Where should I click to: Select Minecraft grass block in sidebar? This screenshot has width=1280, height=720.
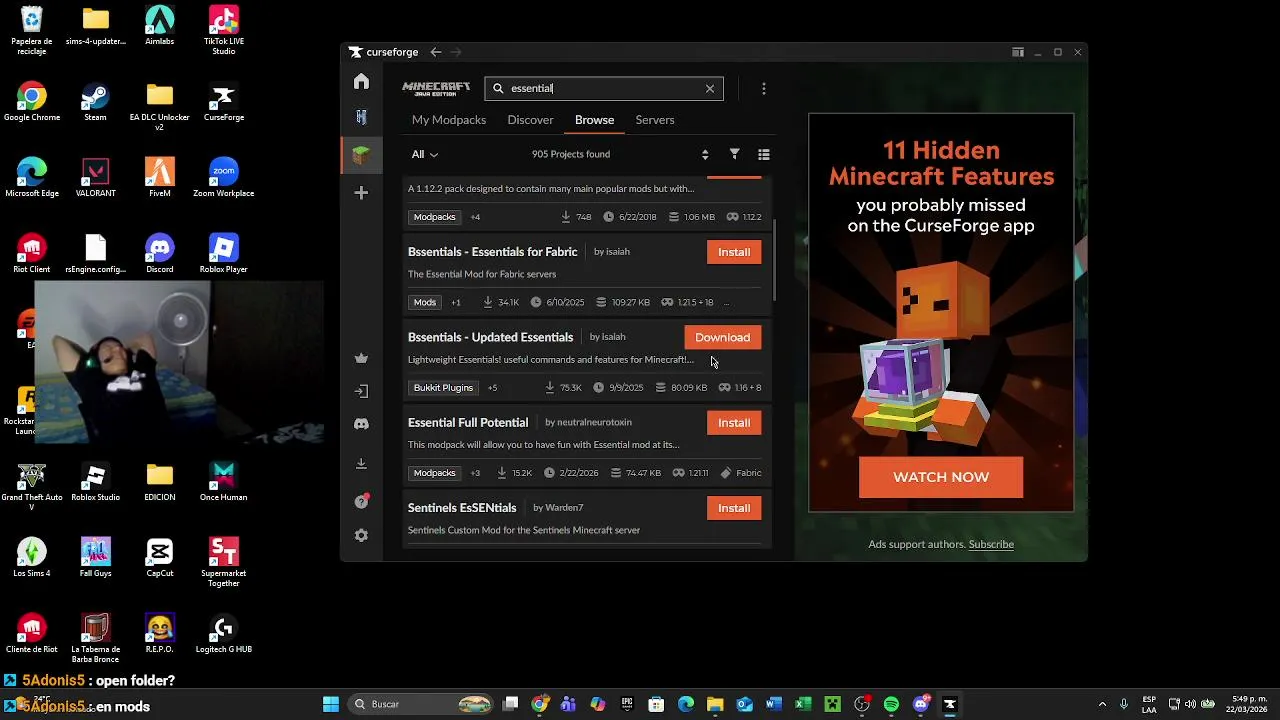tap(361, 155)
